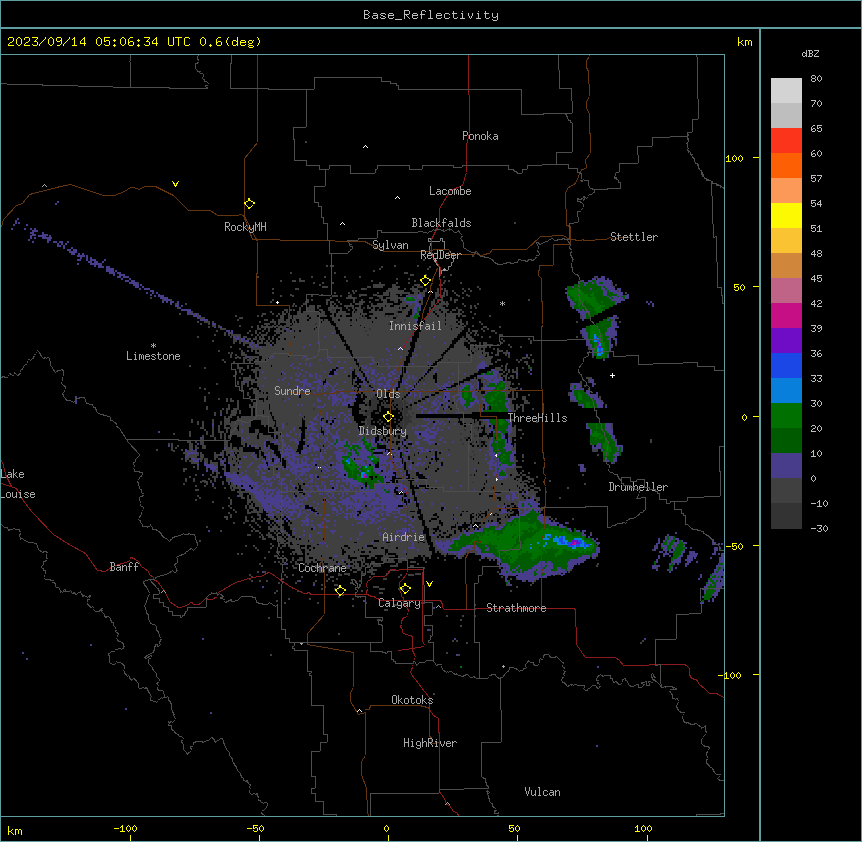Click the Strathmore city label
862x842 pixels.
516,608
